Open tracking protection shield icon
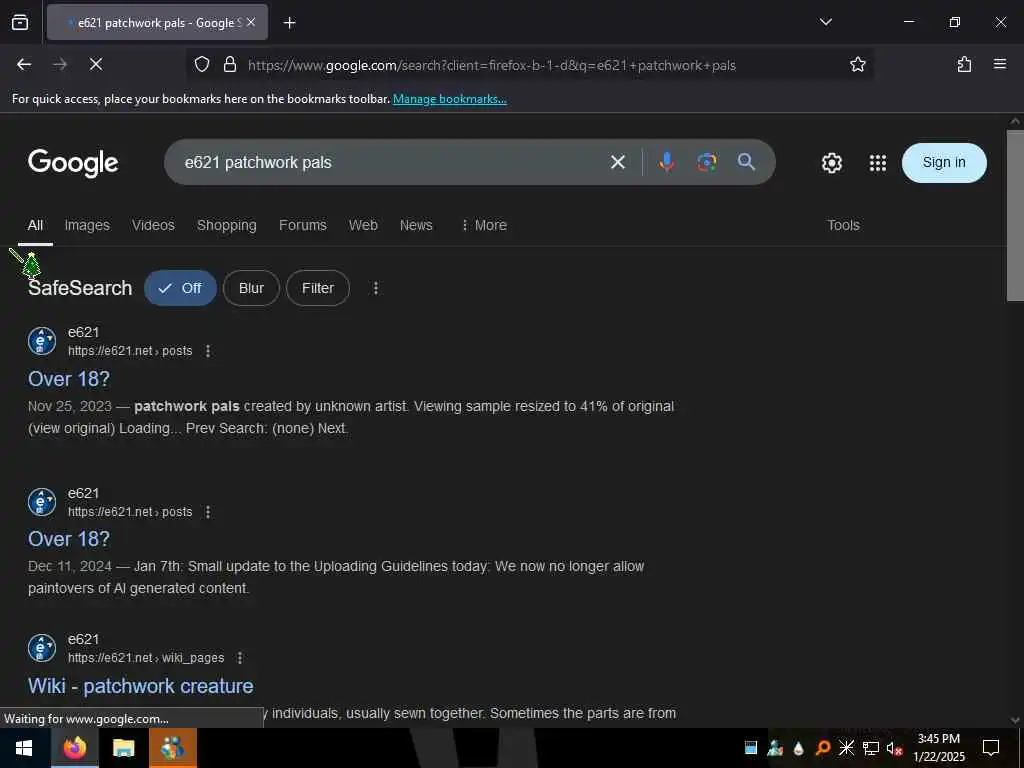1024x768 pixels. (202, 64)
